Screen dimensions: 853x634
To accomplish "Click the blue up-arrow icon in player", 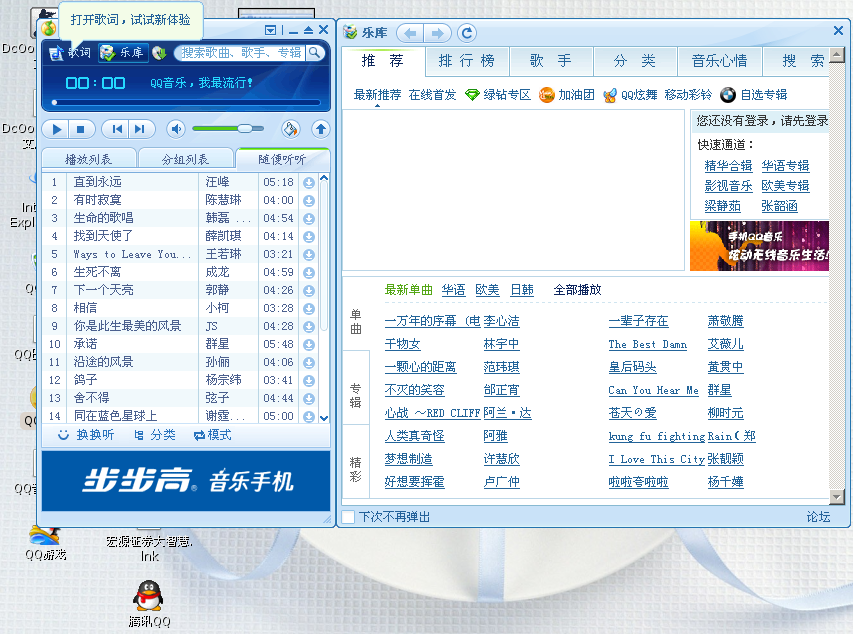I will 320,129.
